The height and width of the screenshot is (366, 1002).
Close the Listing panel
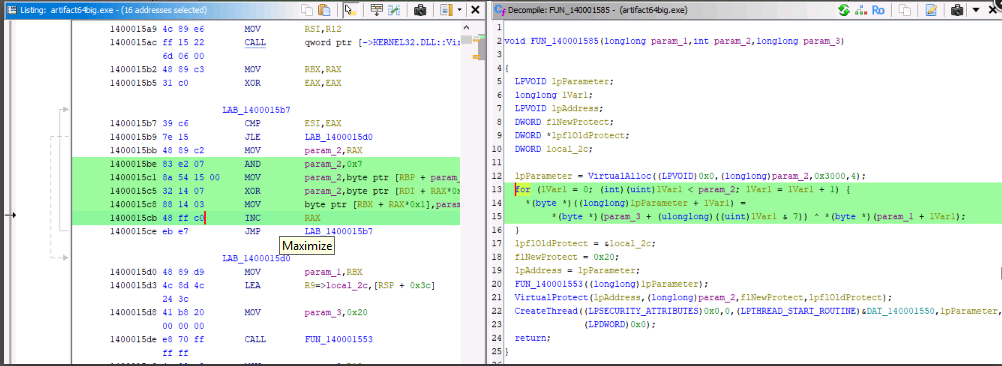click(475, 10)
